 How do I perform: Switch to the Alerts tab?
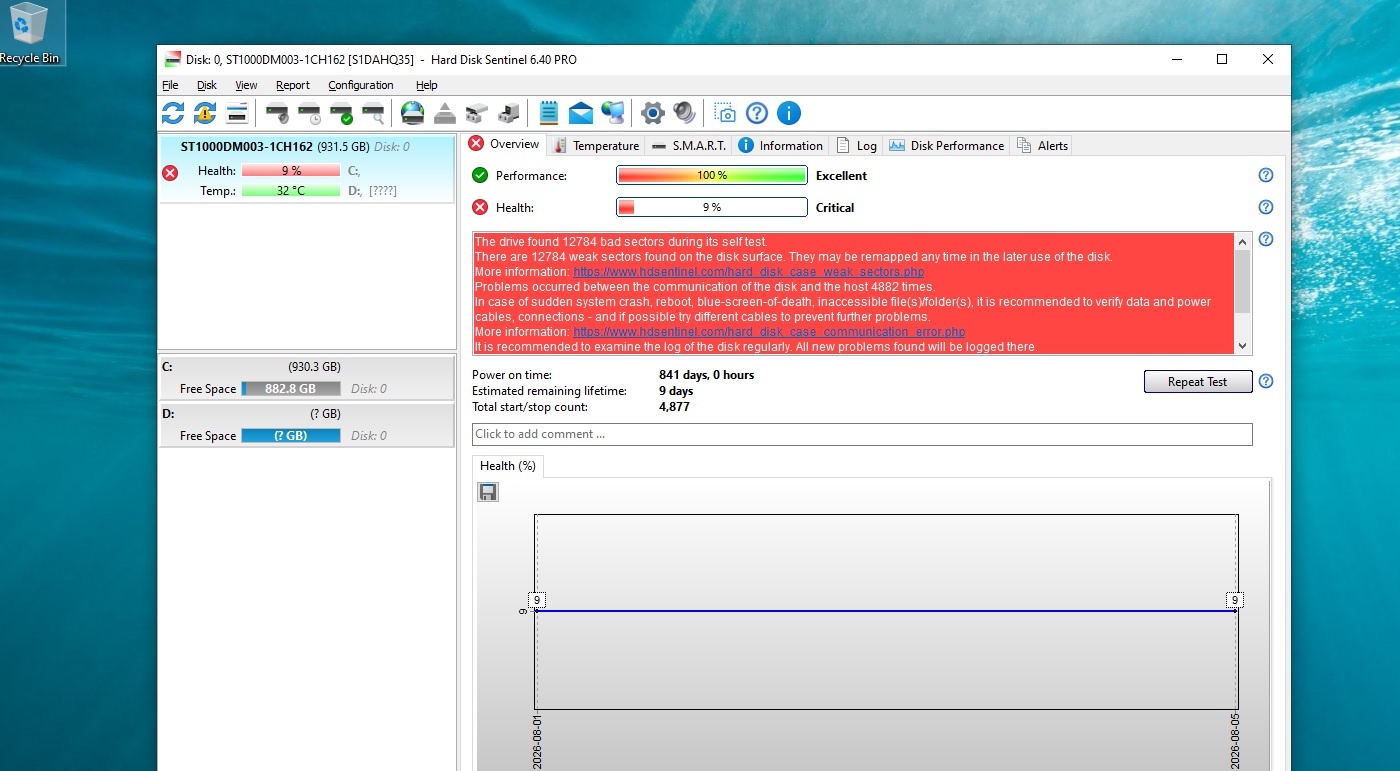tap(1042, 145)
